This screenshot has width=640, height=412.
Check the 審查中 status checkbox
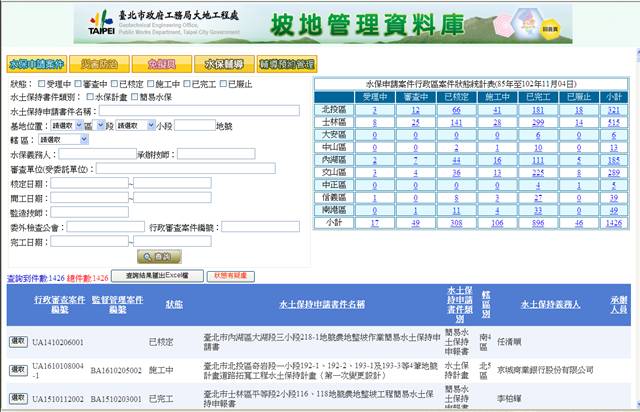pyautogui.click(x=78, y=84)
